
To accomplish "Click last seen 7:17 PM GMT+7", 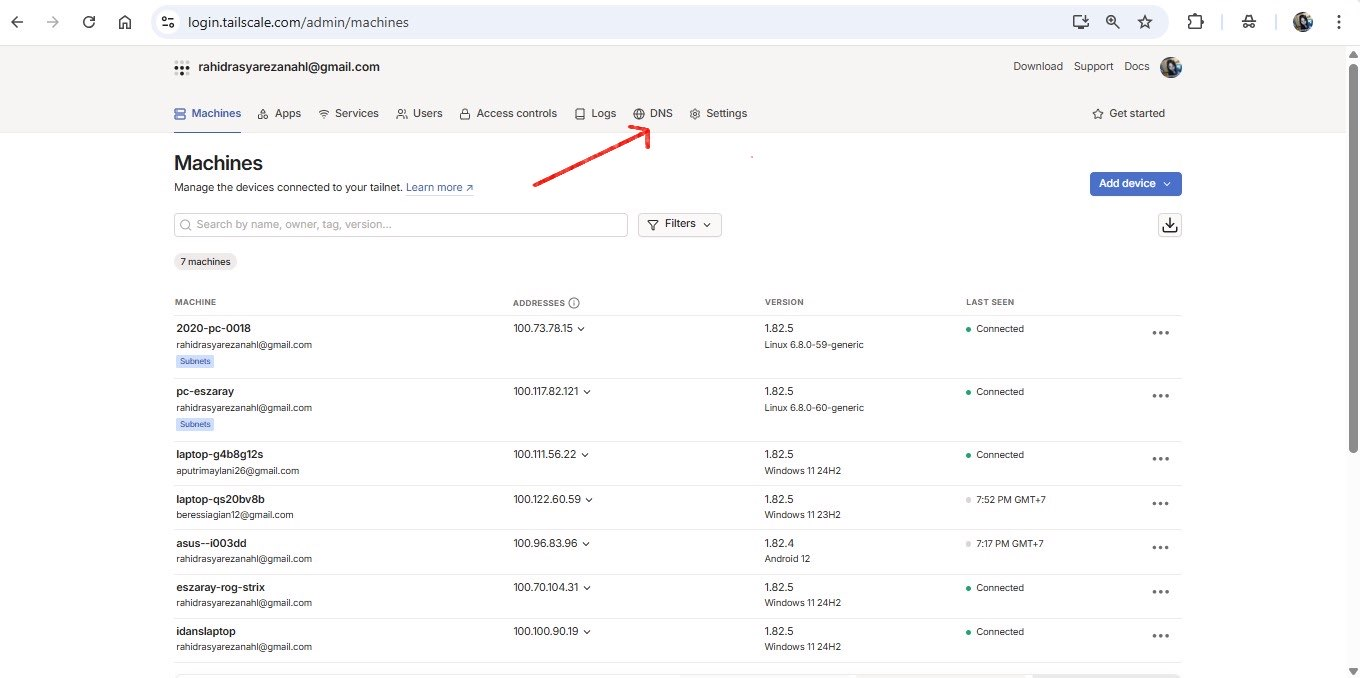I will 1011,544.
